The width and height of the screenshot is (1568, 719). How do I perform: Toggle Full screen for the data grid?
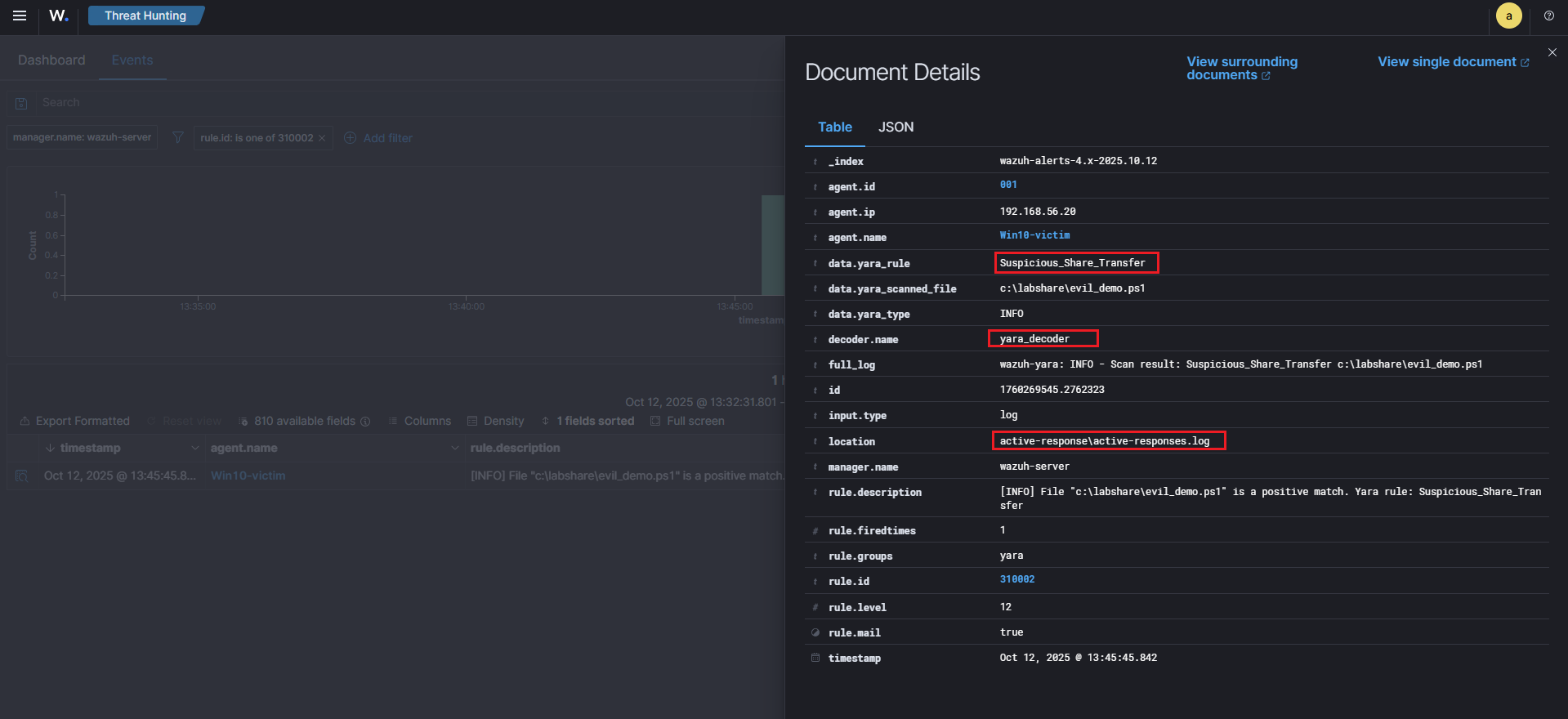(687, 421)
